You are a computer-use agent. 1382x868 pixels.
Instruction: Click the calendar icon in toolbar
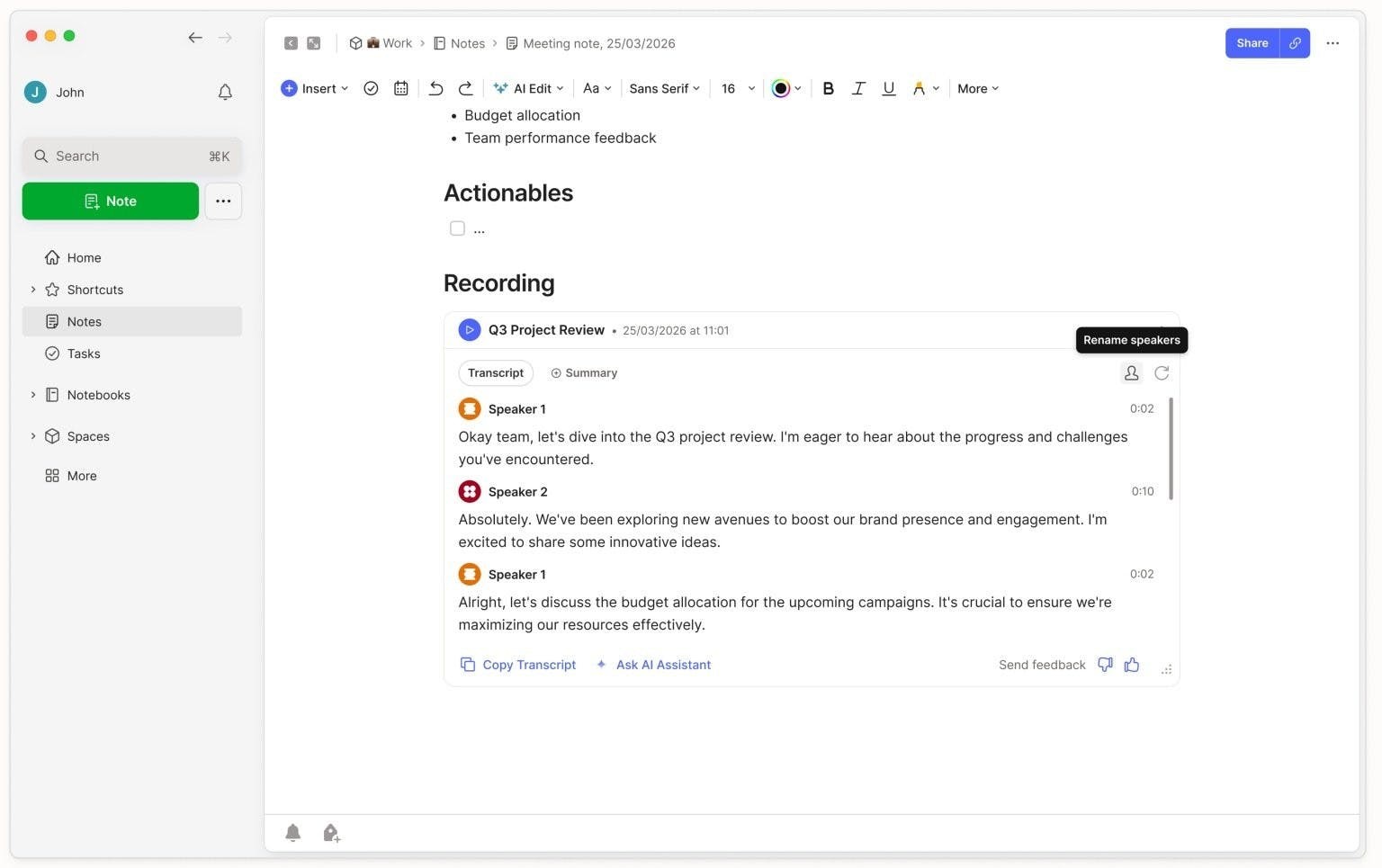(401, 88)
